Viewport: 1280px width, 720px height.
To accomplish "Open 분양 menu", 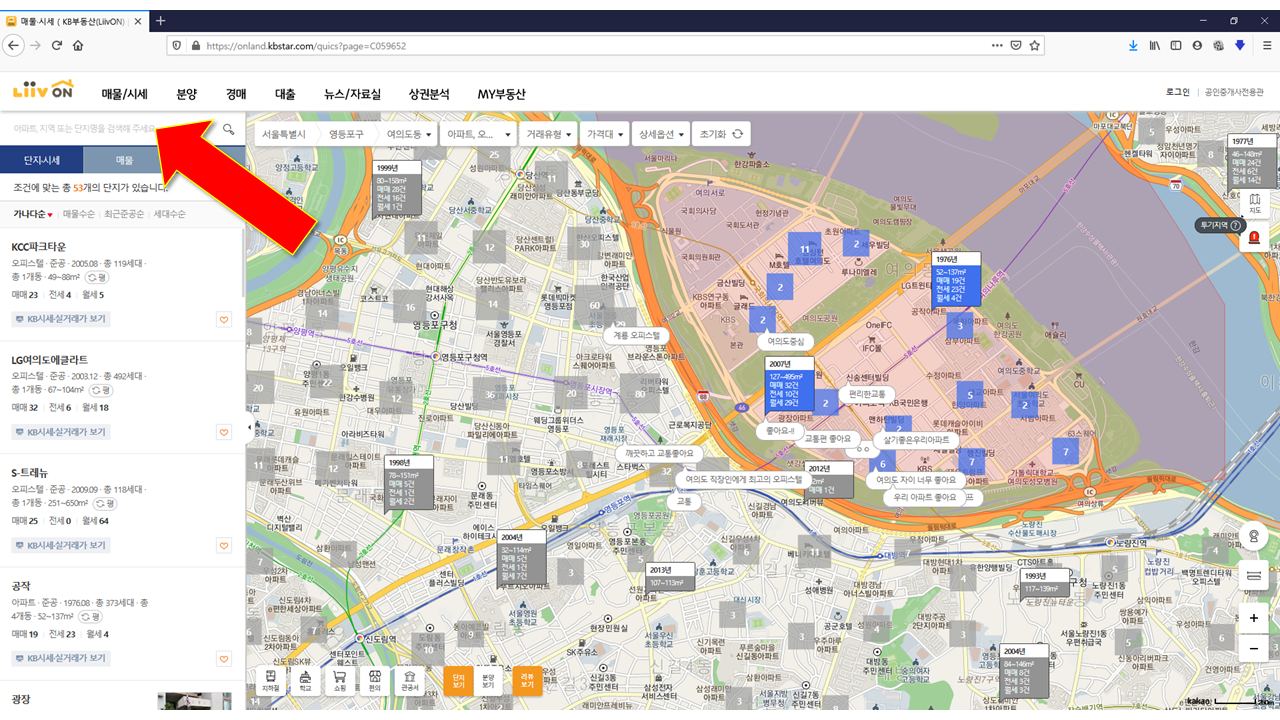I will [x=187, y=94].
